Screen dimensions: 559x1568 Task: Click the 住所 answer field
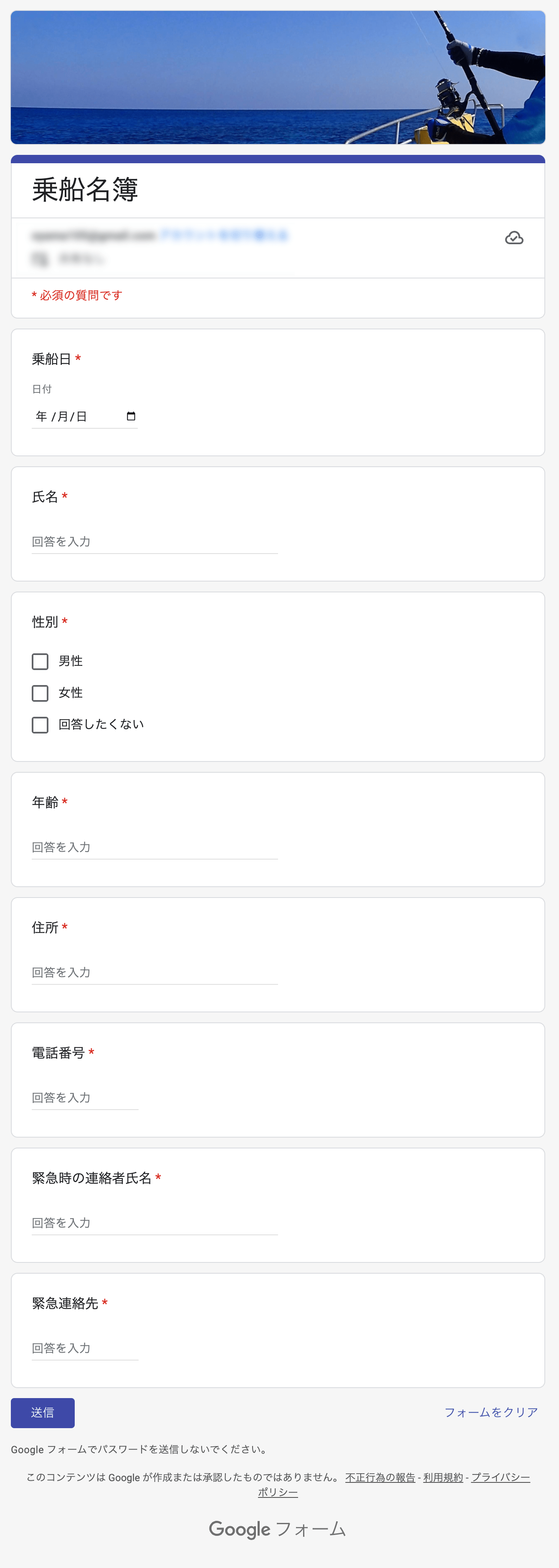point(154,973)
